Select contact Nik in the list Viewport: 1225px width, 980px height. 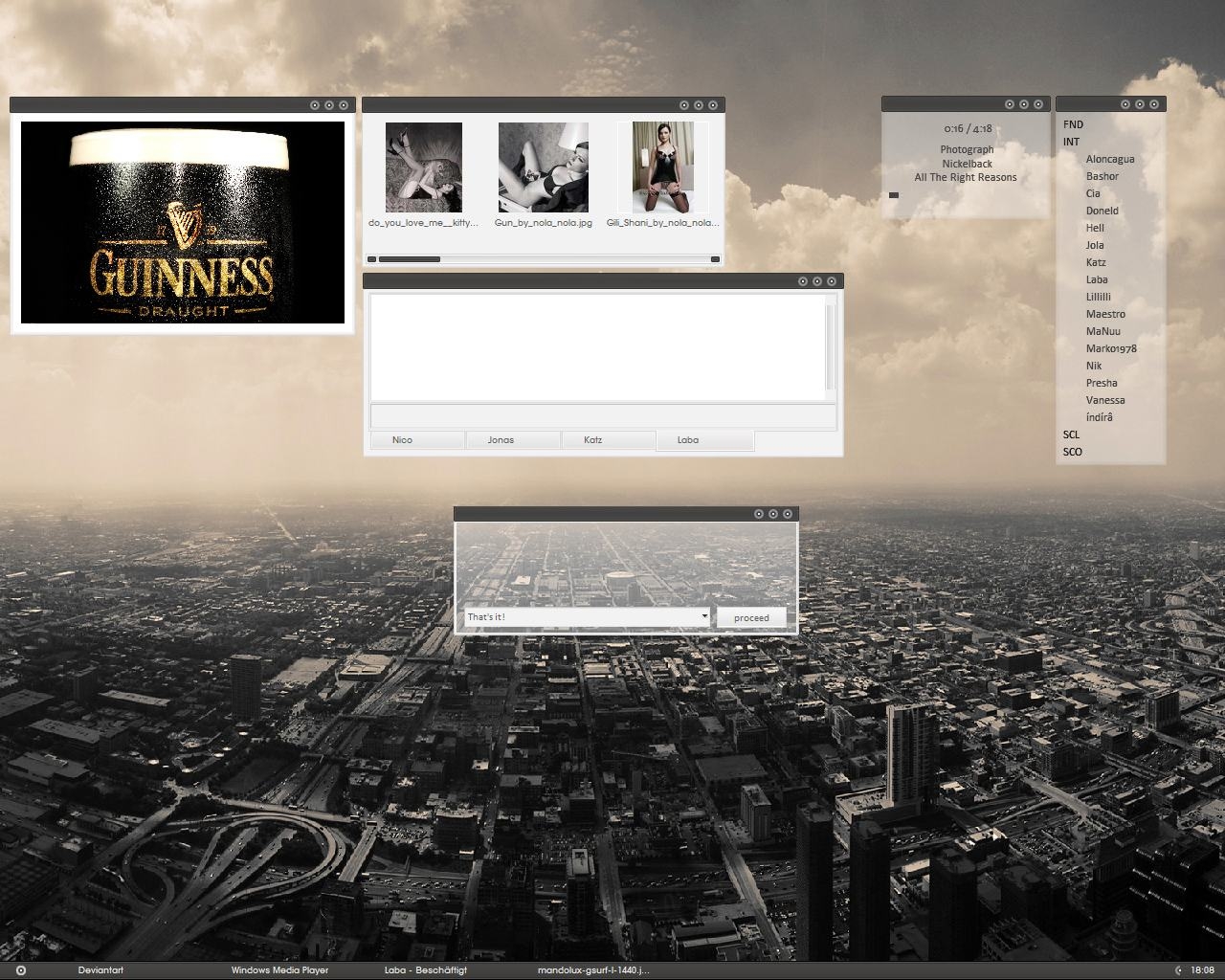(1094, 366)
